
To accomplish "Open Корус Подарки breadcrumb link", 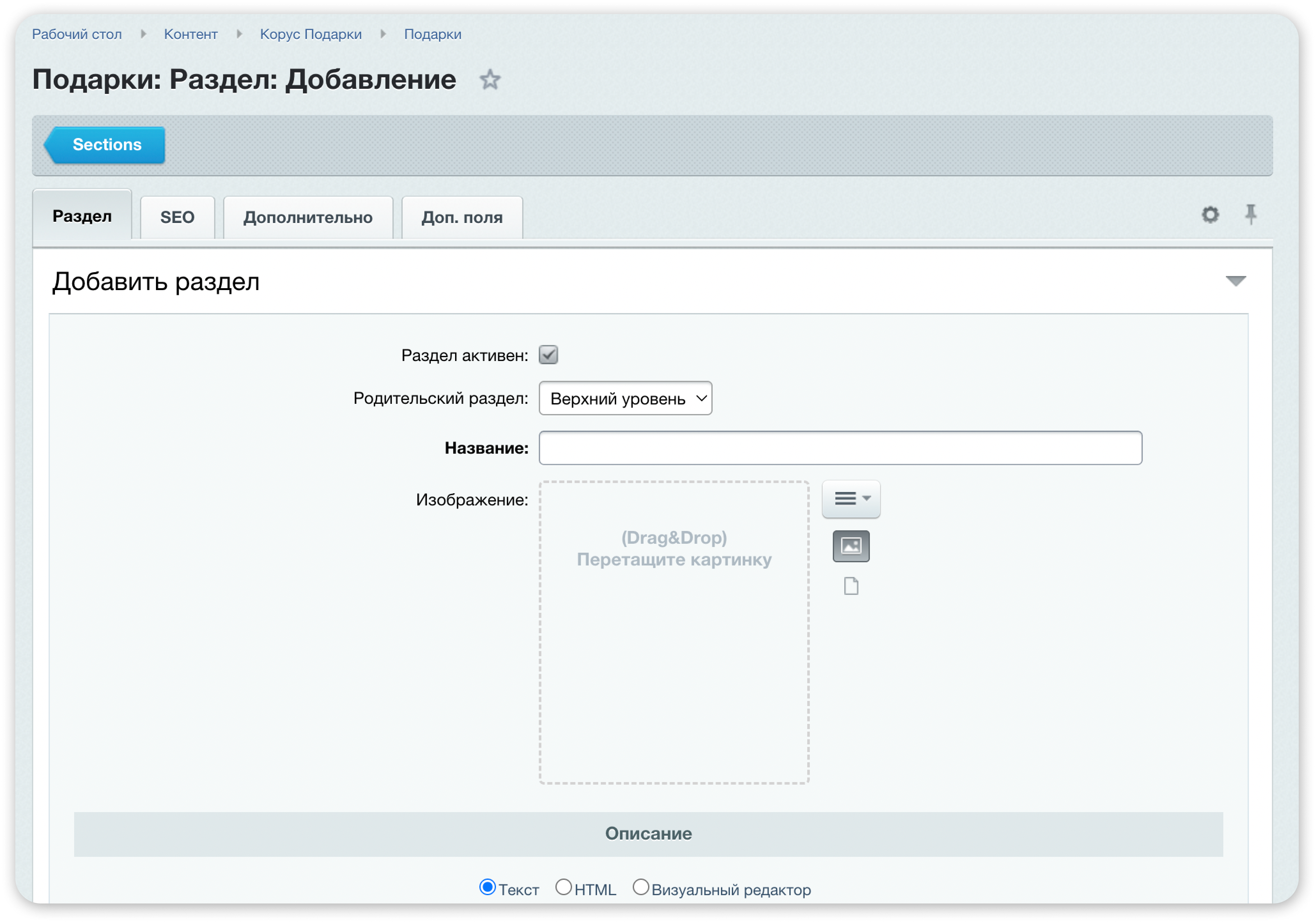I will (x=311, y=35).
